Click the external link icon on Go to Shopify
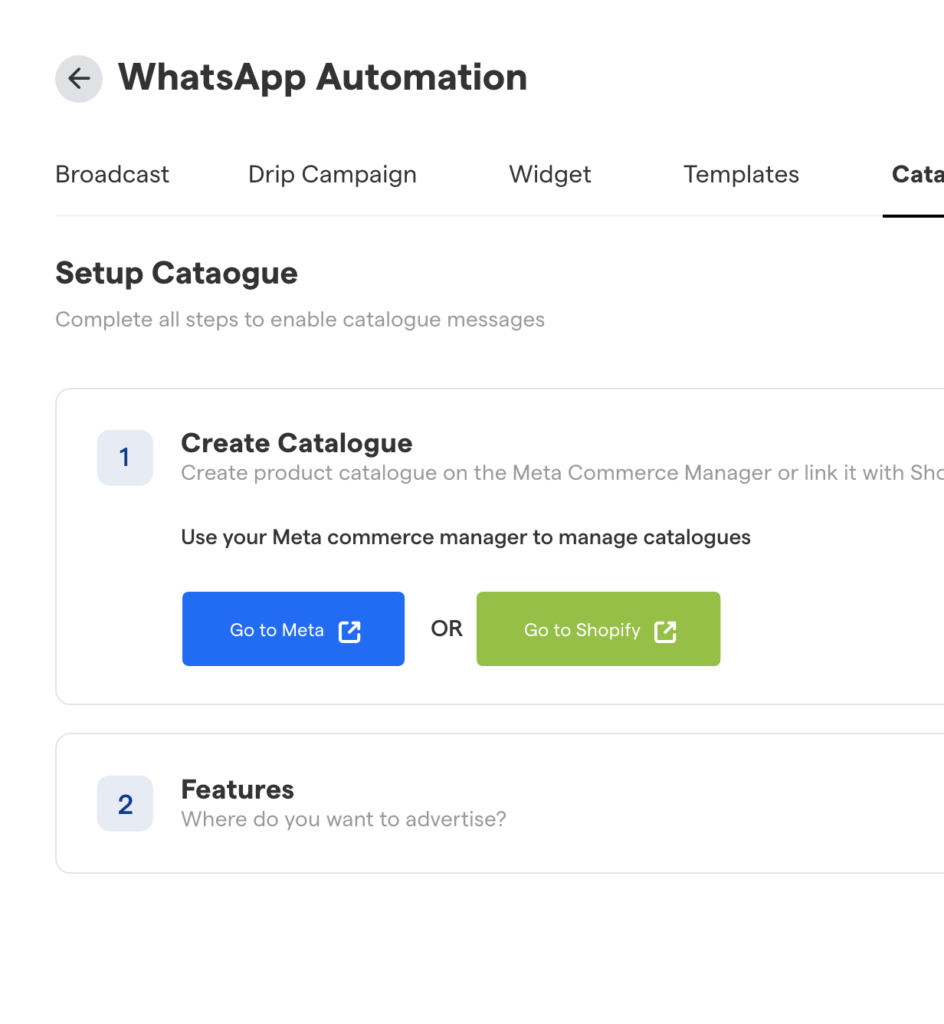This screenshot has height=1024, width=944. pos(665,631)
